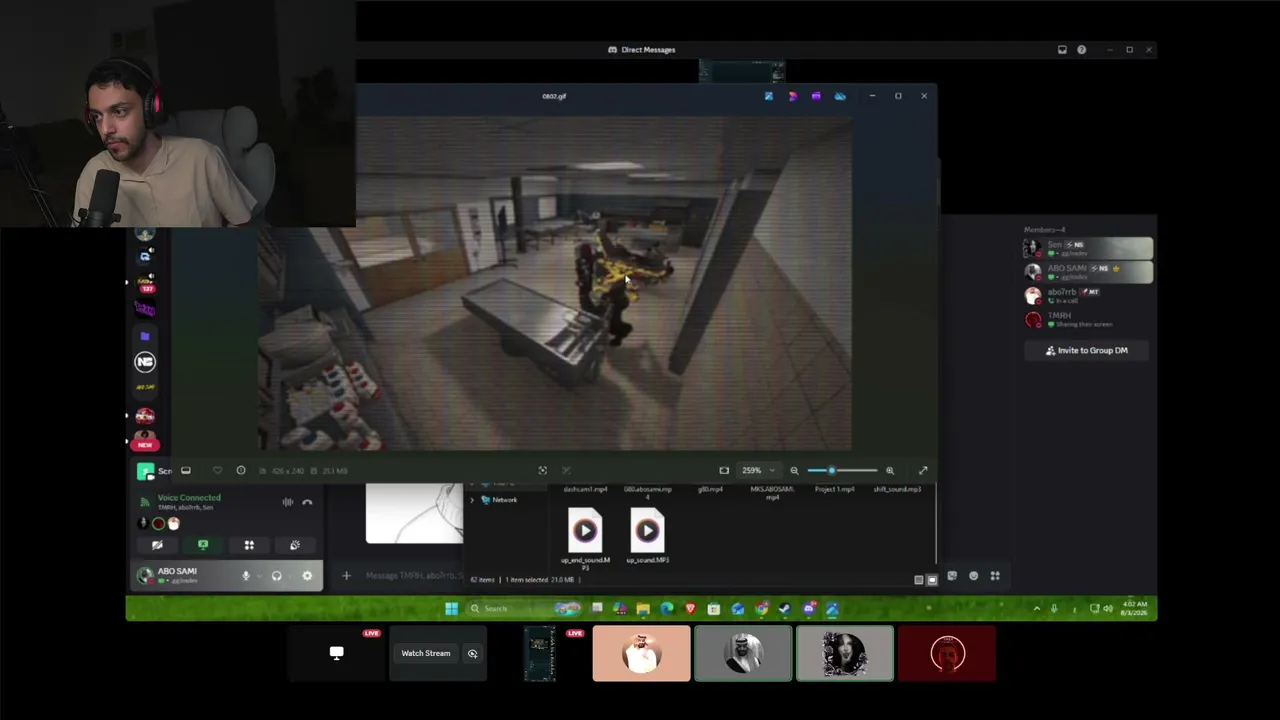Image resolution: width=1280 pixels, height=720 pixels.
Task: Open the live stream preview thumbnail
Action: point(539,654)
